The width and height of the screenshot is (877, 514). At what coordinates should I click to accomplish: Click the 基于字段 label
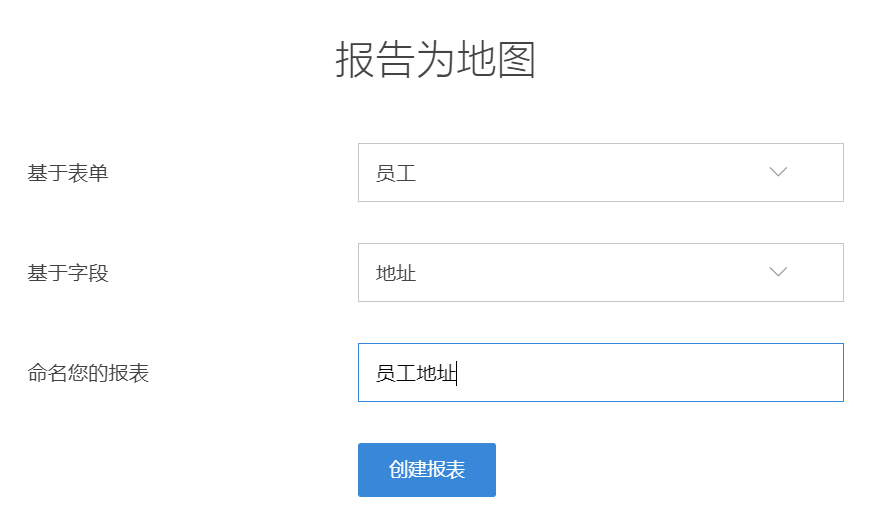[68, 273]
